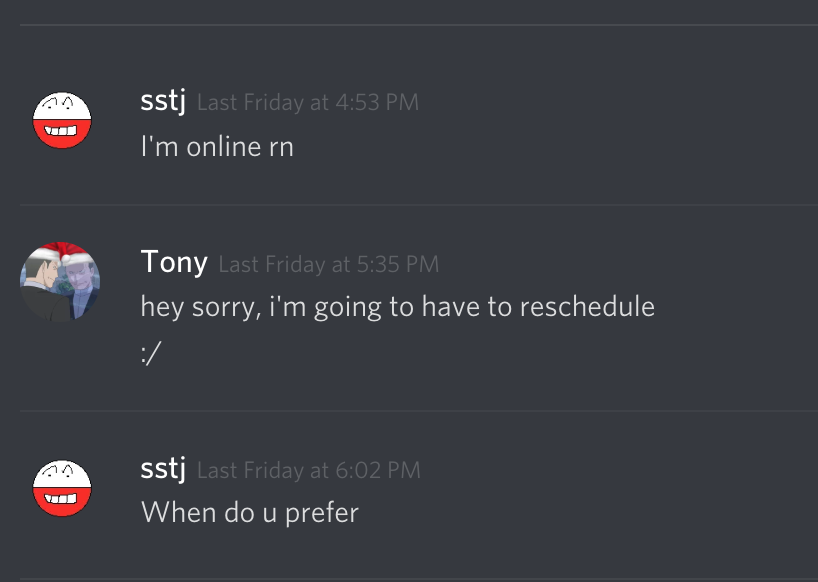This screenshot has width=818, height=582.
Task: Click the divider line above Tony's message
Action: (x=419, y=205)
